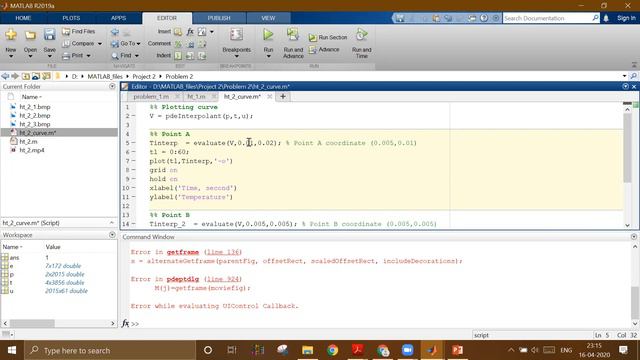Screen dimensions: 640x360
Task: Open the Workspace panel actions menu
Action: [112, 235]
